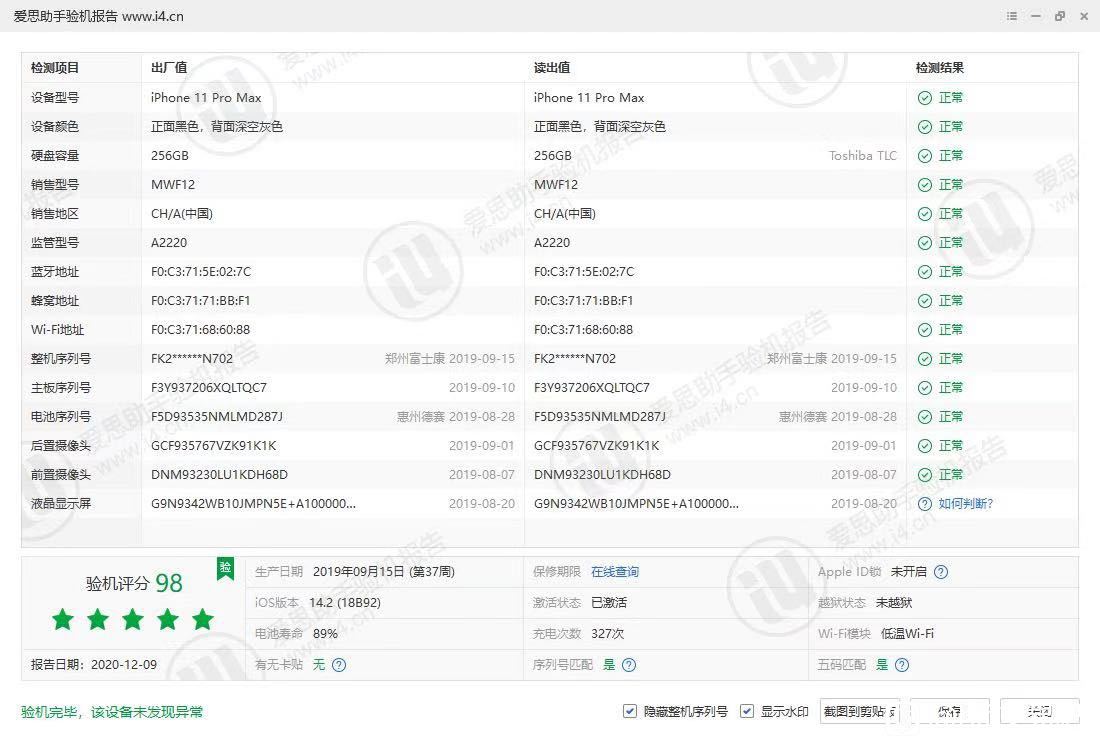Click the green check icon in 蓝牙地址 row
This screenshot has height=749, width=1100.
pos(925,272)
